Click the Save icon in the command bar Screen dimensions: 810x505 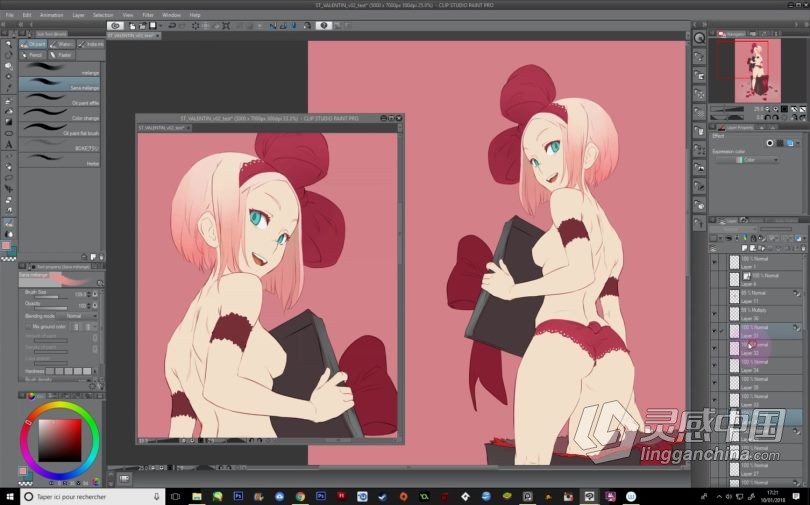pyautogui.click(x=152, y=25)
